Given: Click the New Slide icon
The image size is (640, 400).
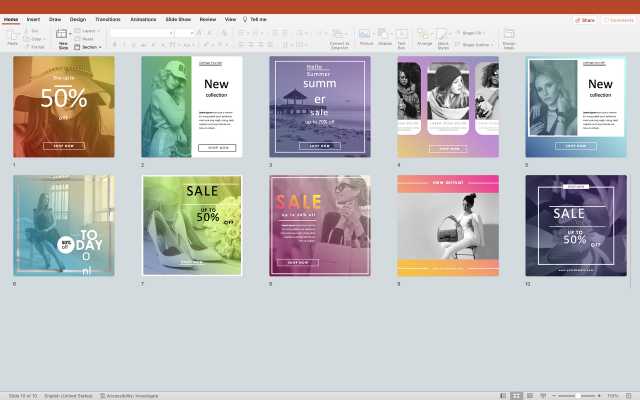Looking at the screenshot, I should (x=63, y=36).
